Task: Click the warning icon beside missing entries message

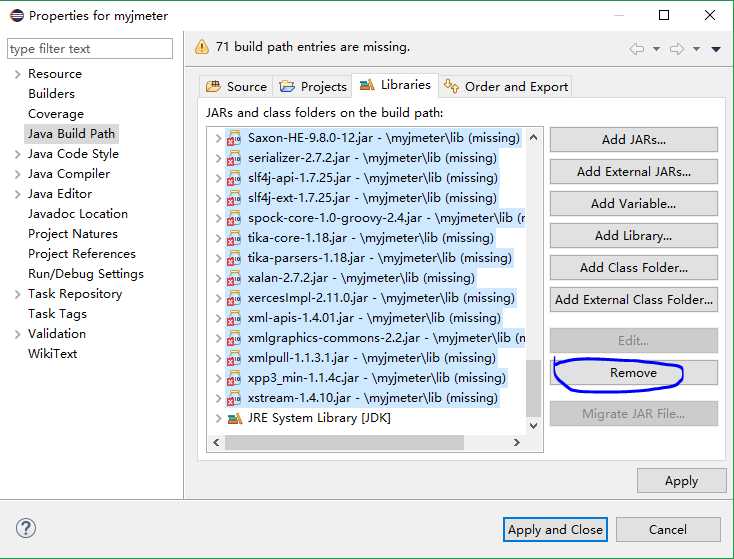Action: tap(202, 47)
